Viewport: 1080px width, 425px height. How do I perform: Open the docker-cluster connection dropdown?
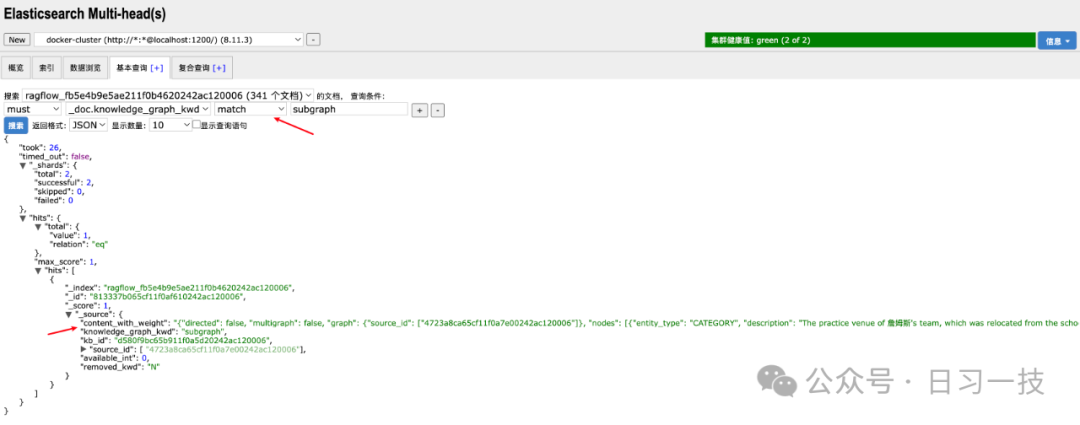coord(169,40)
